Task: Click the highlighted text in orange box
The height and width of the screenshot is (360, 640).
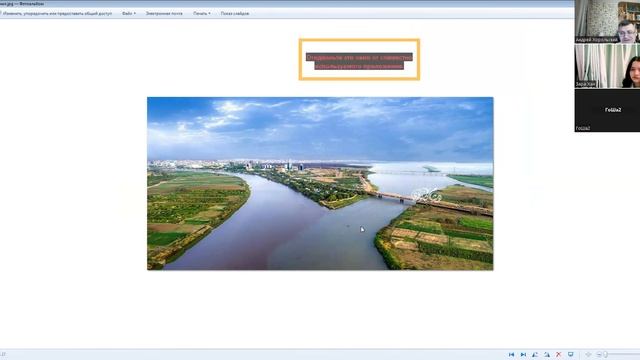Action: 359,61
